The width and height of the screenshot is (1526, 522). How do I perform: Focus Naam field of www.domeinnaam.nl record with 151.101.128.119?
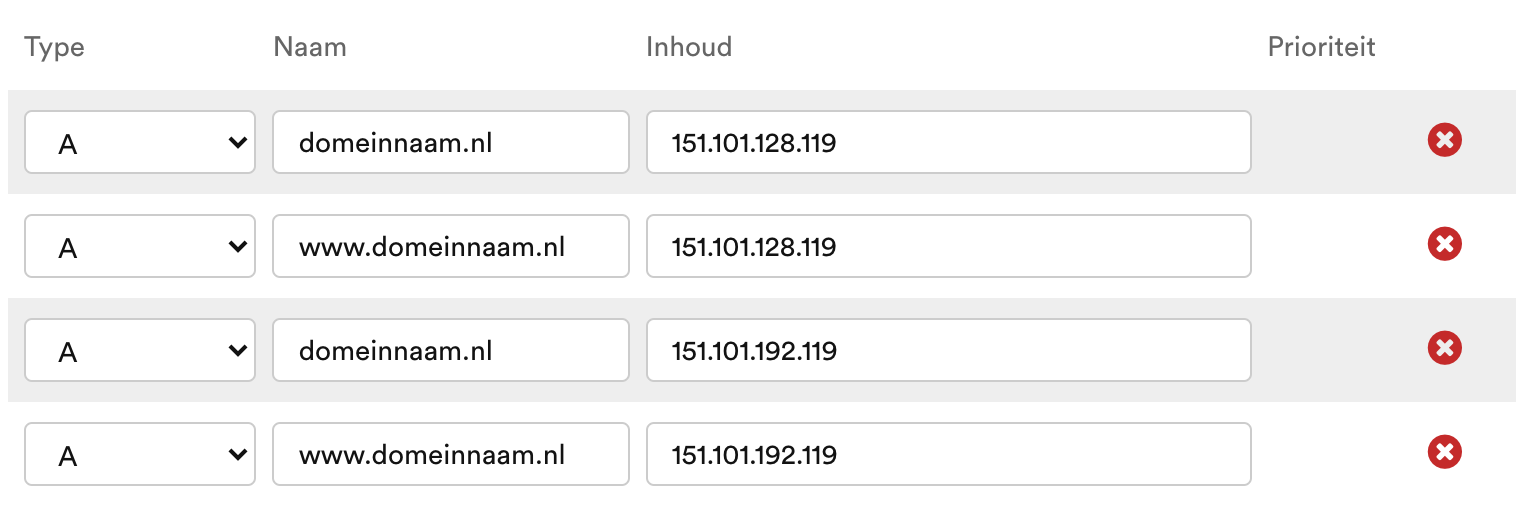click(x=450, y=246)
